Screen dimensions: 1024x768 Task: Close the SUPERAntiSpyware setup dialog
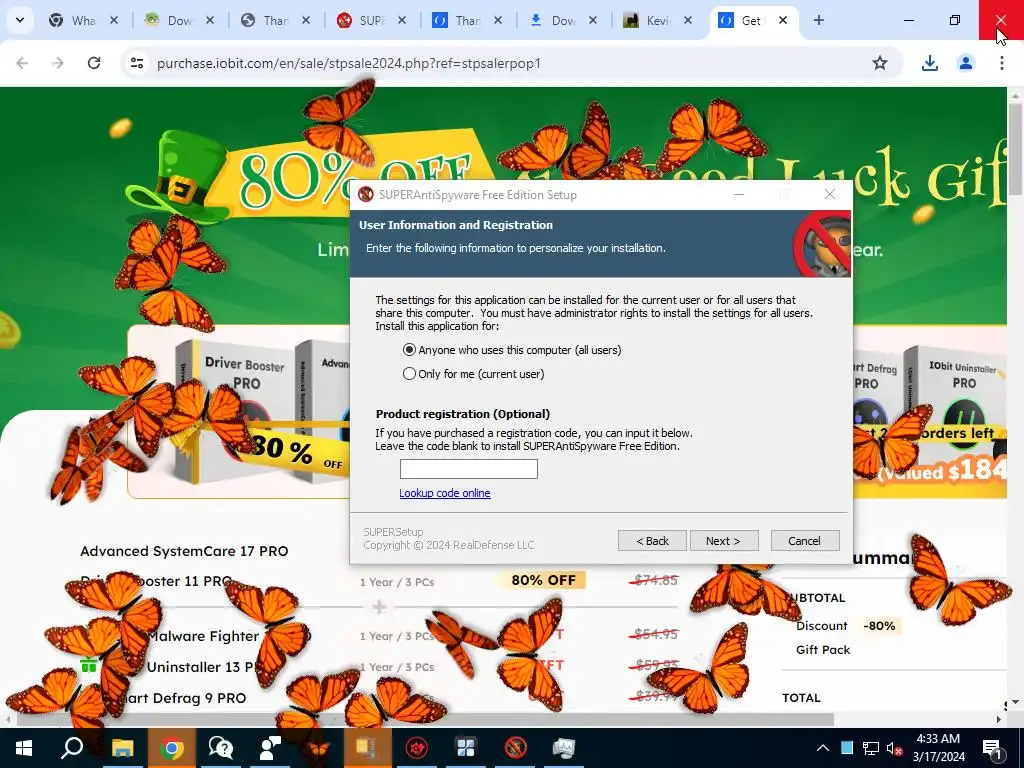(829, 195)
